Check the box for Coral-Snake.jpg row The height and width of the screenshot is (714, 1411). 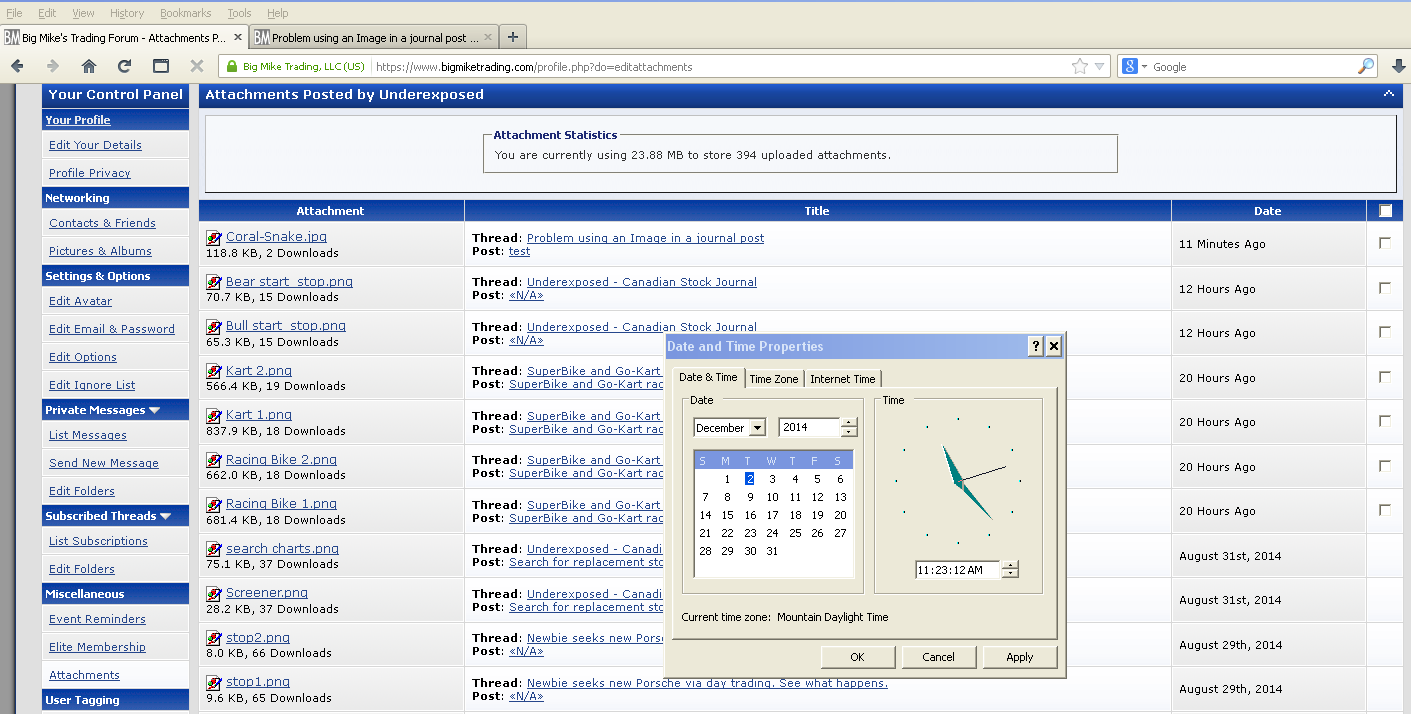pyautogui.click(x=1385, y=243)
